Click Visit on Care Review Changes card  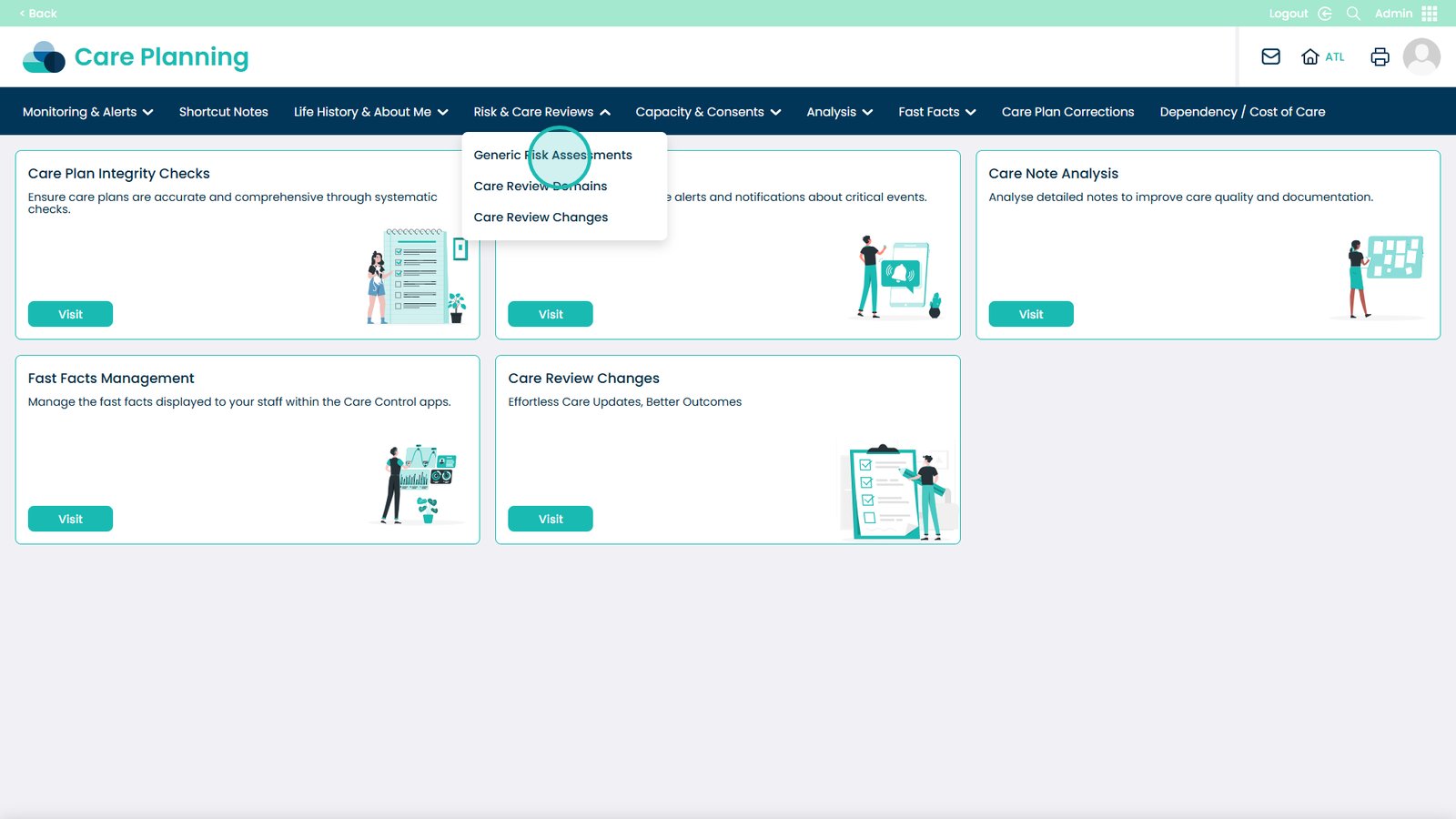pos(551,519)
